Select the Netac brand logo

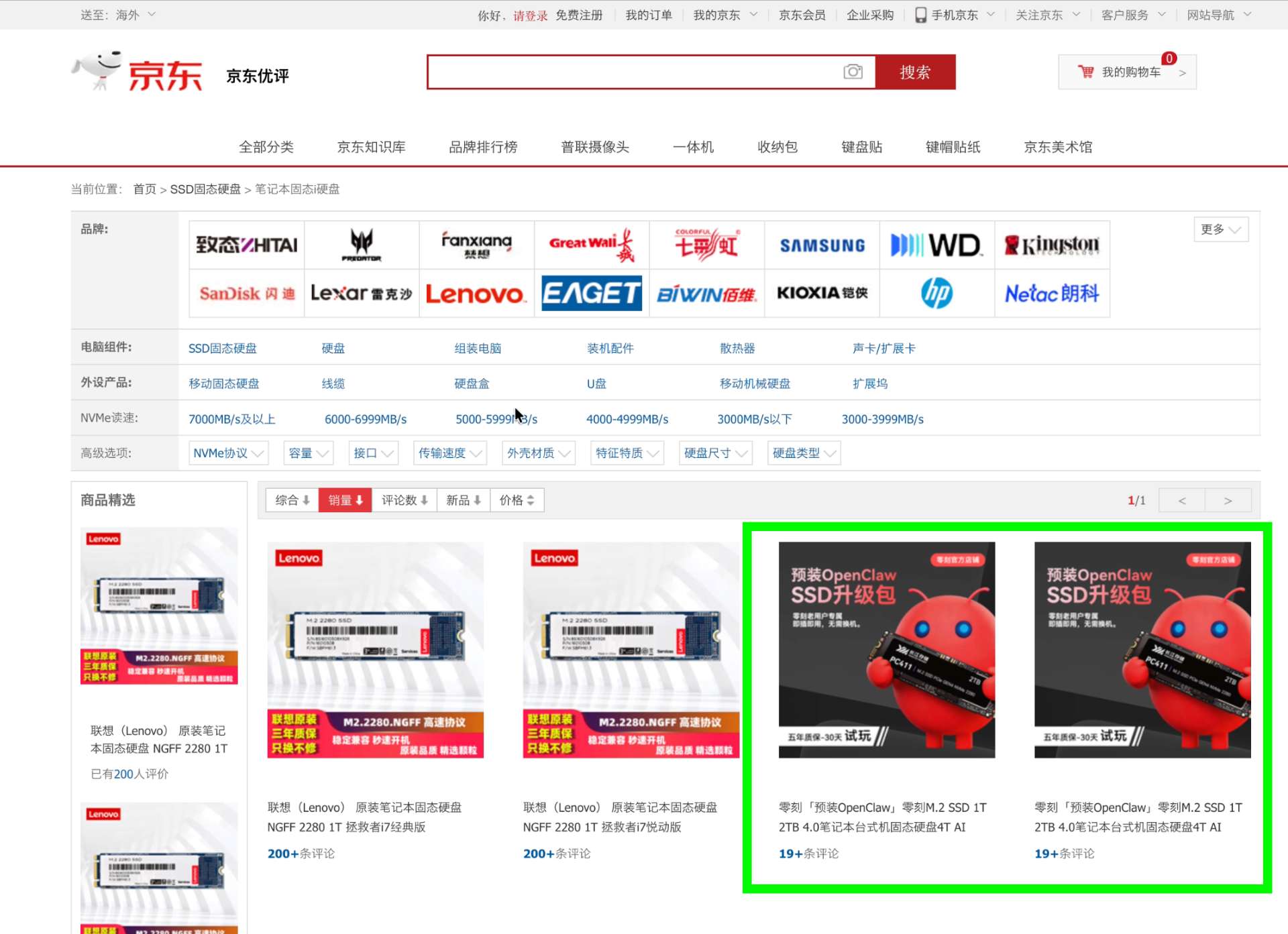(x=1053, y=293)
